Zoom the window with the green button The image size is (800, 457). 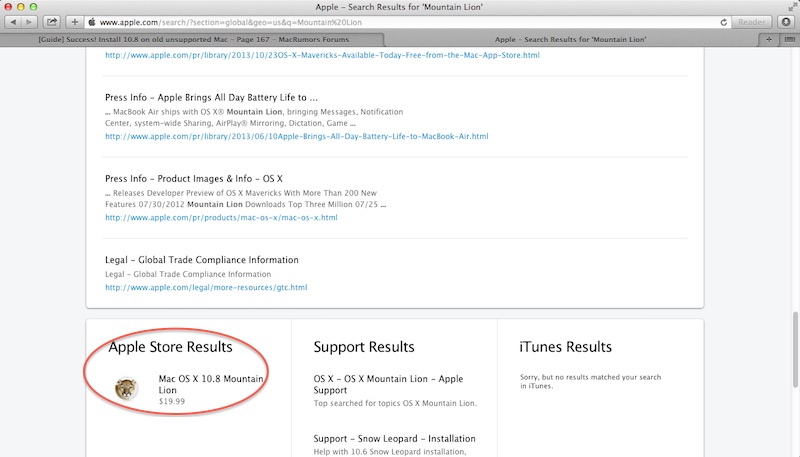[x=33, y=7]
